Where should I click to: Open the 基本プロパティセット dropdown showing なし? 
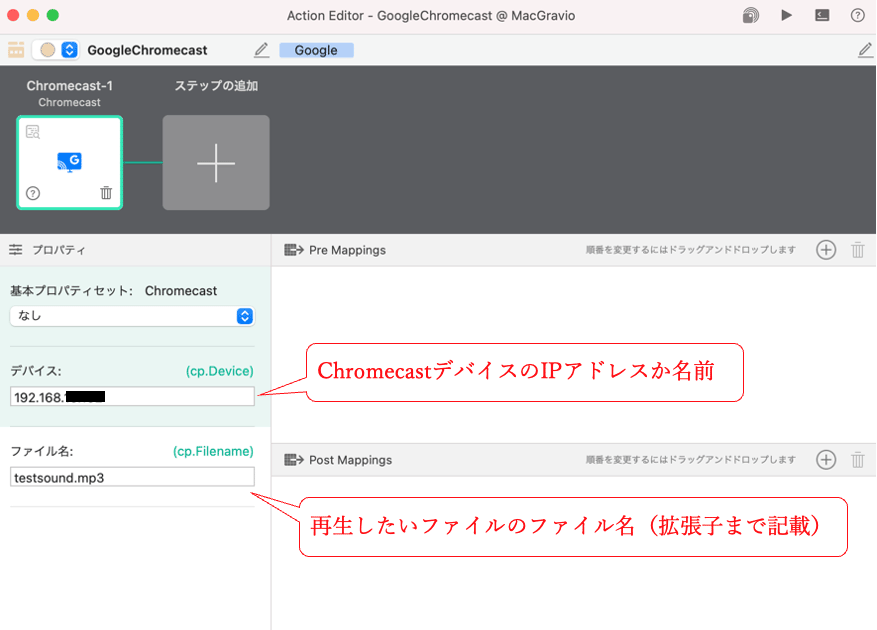coord(132,316)
